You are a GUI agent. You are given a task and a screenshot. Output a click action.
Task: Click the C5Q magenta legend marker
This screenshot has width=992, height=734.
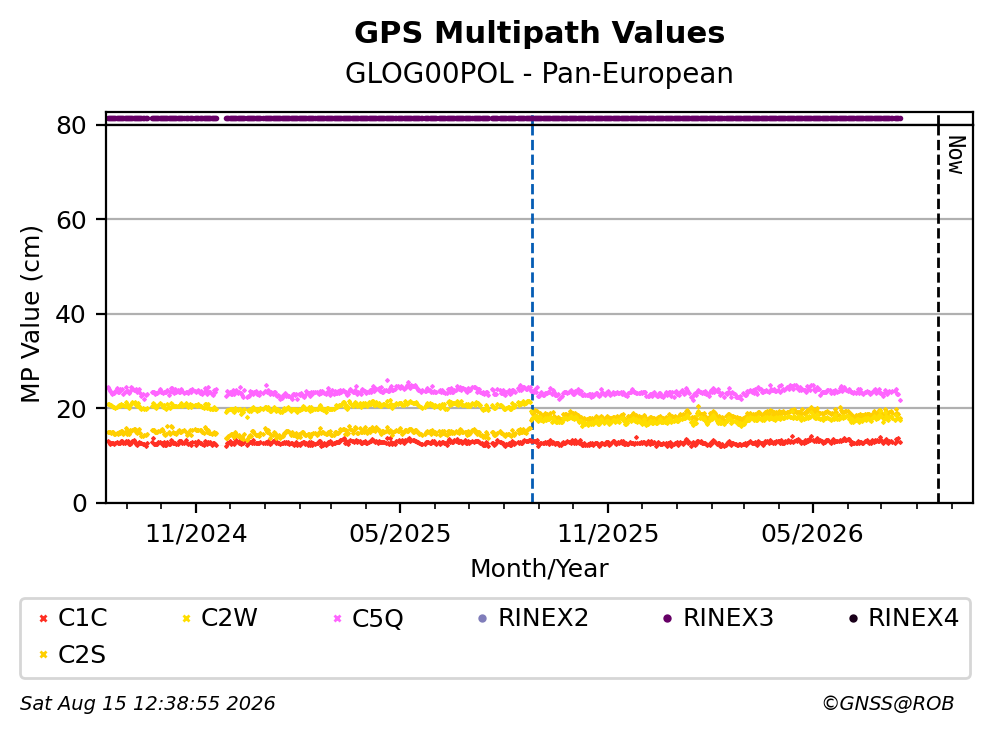(337, 618)
